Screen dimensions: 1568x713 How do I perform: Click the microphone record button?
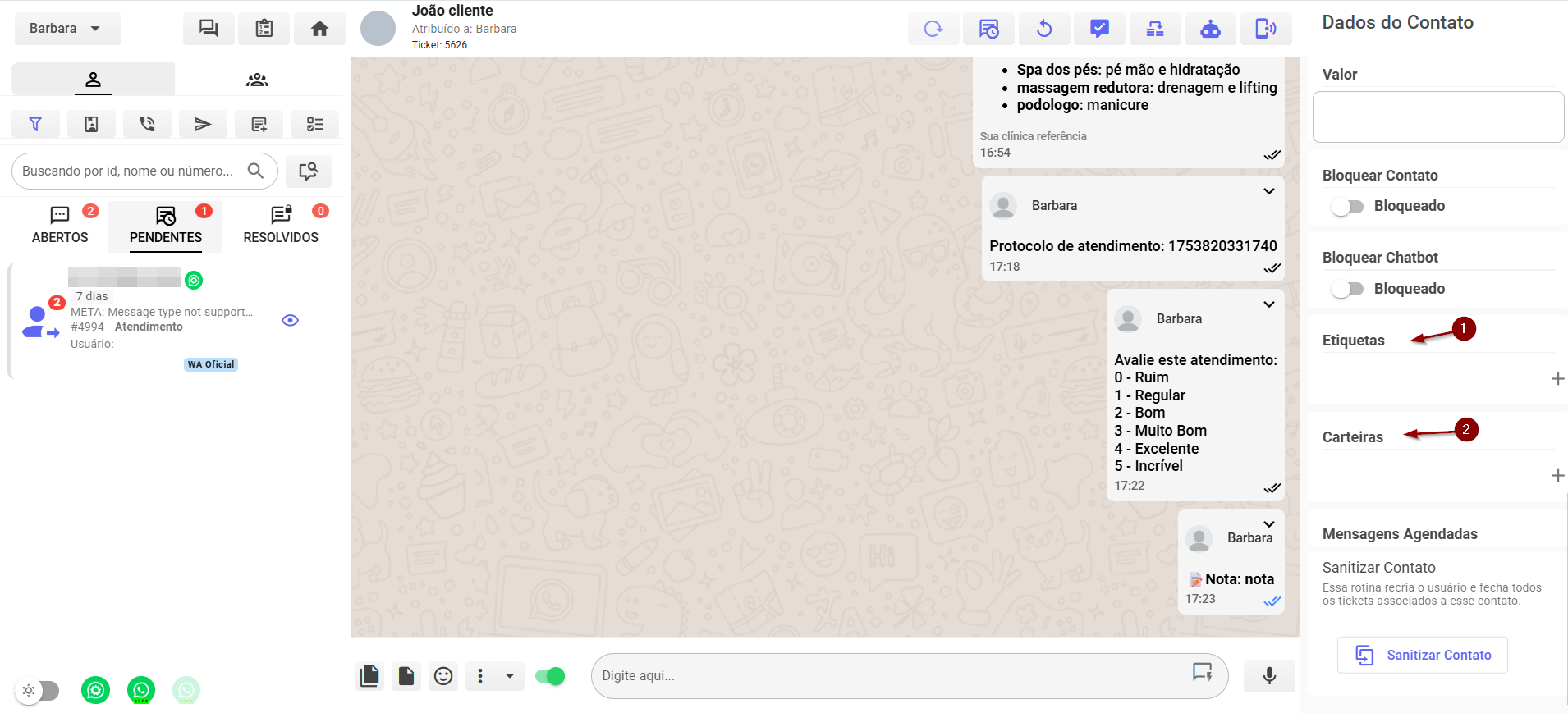click(1268, 675)
